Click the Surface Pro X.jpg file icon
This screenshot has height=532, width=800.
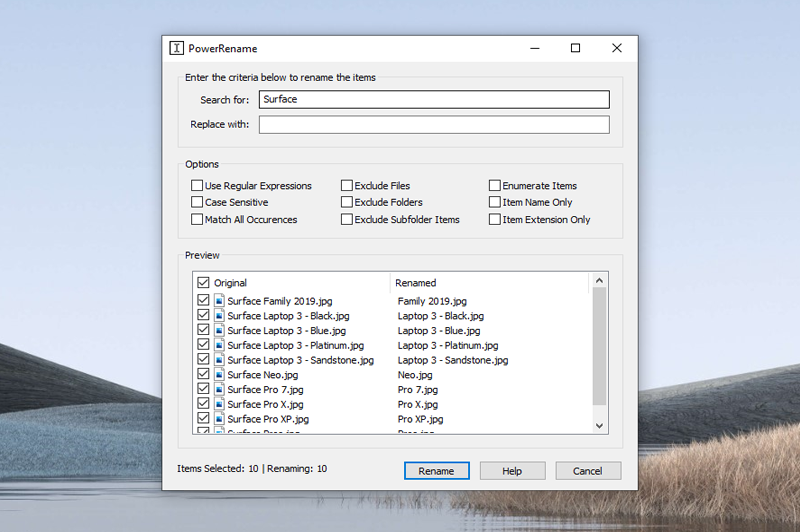click(x=219, y=404)
